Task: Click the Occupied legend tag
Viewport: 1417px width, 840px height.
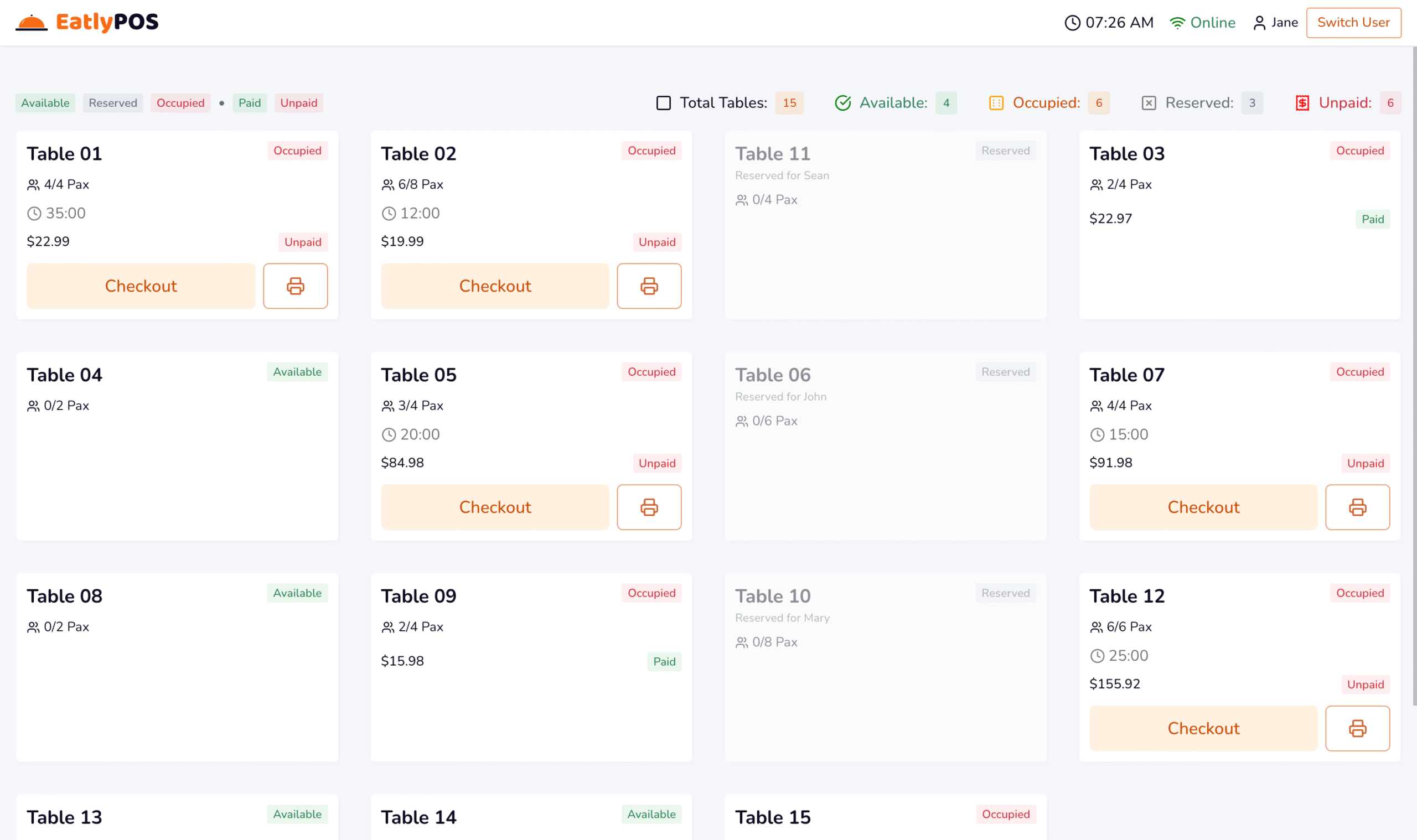Action: 180,103
